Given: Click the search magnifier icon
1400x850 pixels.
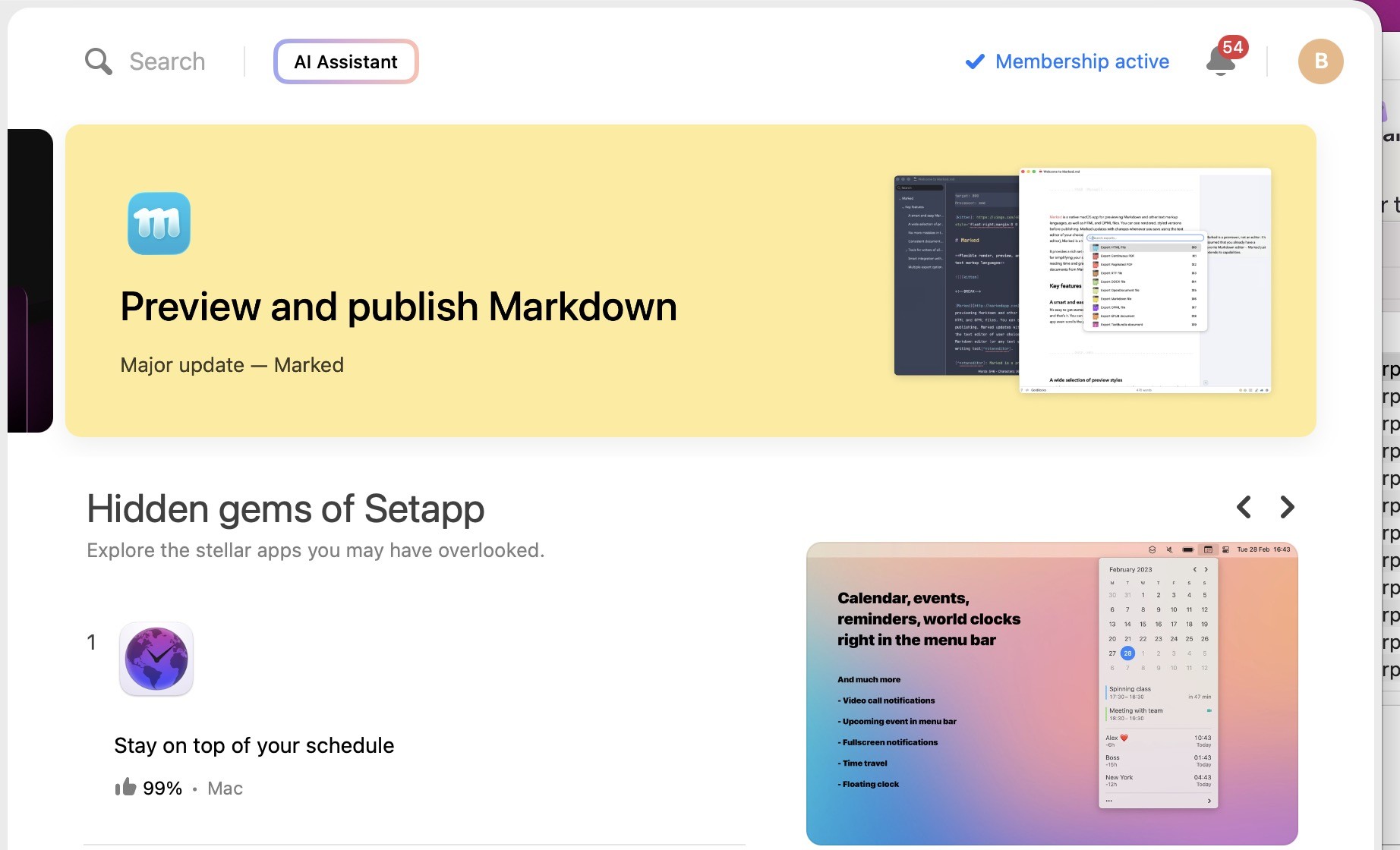Looking at the screenshot, I should tap(99, 61).
